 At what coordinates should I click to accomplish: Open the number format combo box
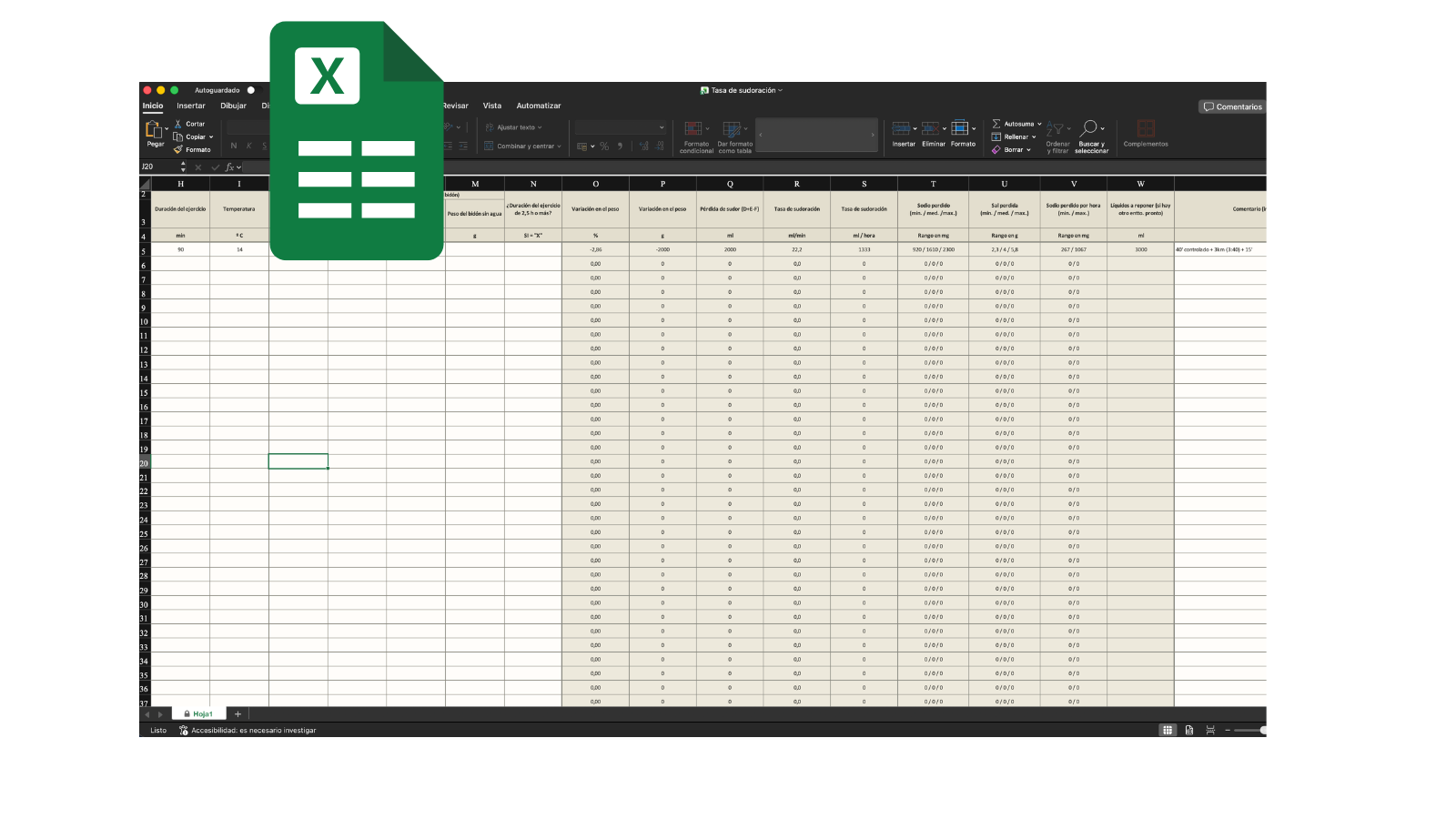[x=621, y=127]
